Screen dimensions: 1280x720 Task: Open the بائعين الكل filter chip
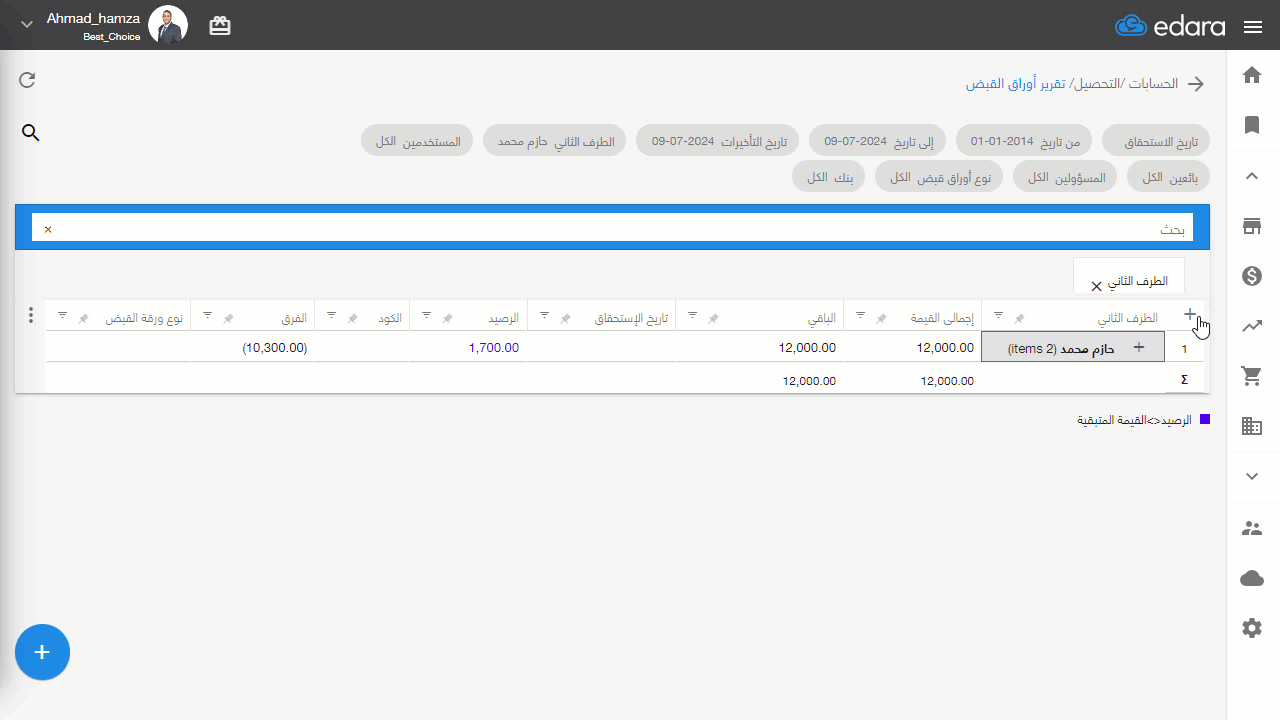coord(1168,177)
